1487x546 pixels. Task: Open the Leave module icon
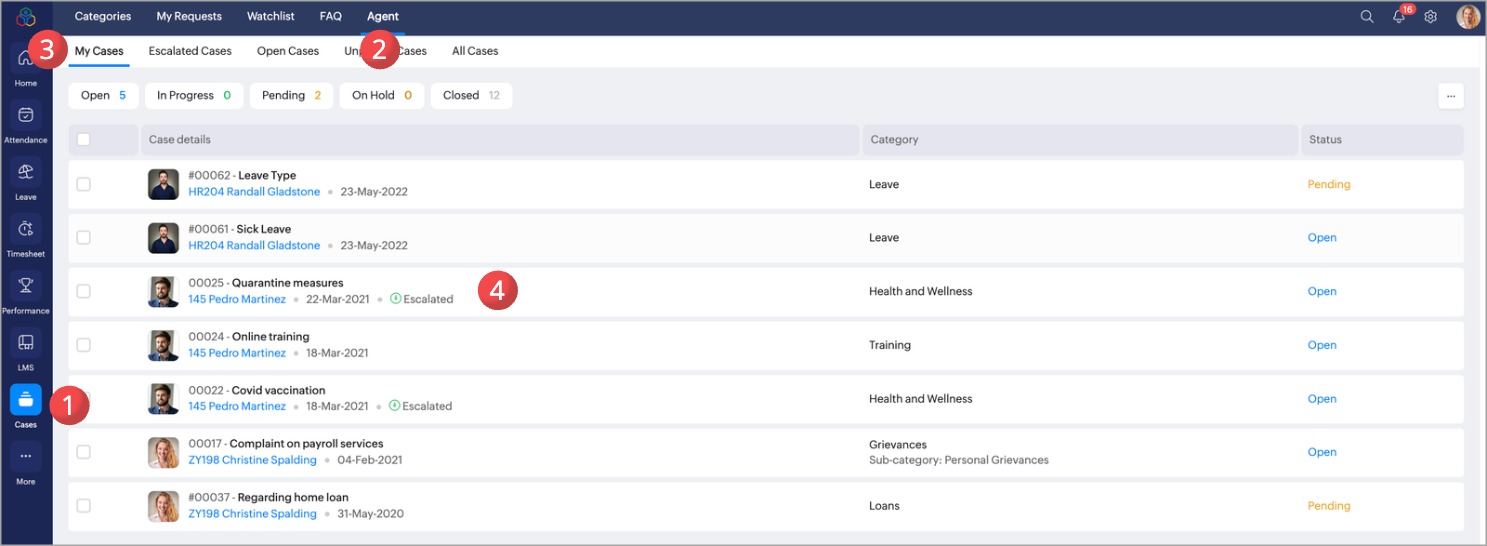tap(26, 173)
